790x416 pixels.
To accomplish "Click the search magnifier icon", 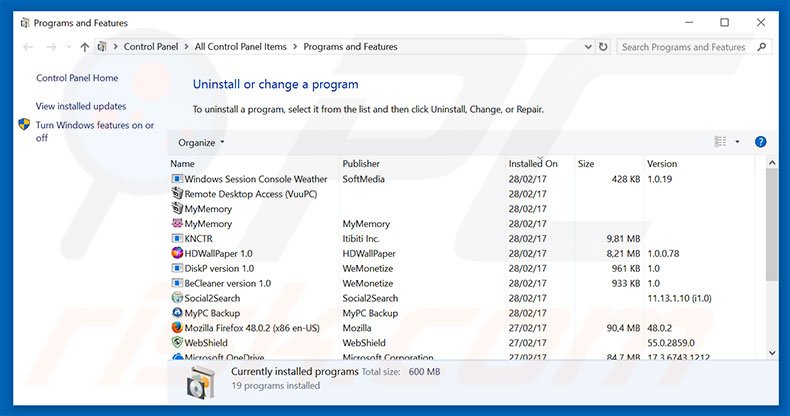I will pos(762,47).
